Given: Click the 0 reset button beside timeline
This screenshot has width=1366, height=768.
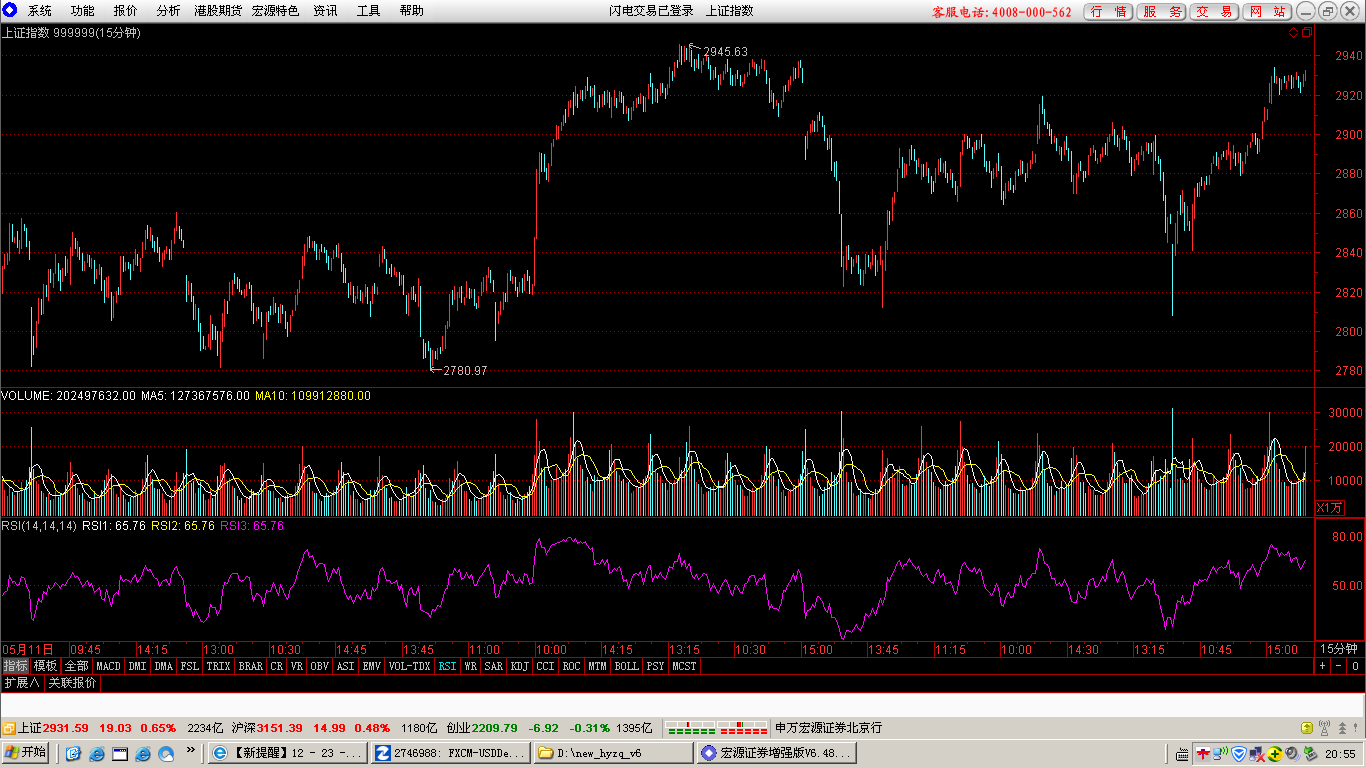Looking at the screenshot, I should pos(1355,666).
